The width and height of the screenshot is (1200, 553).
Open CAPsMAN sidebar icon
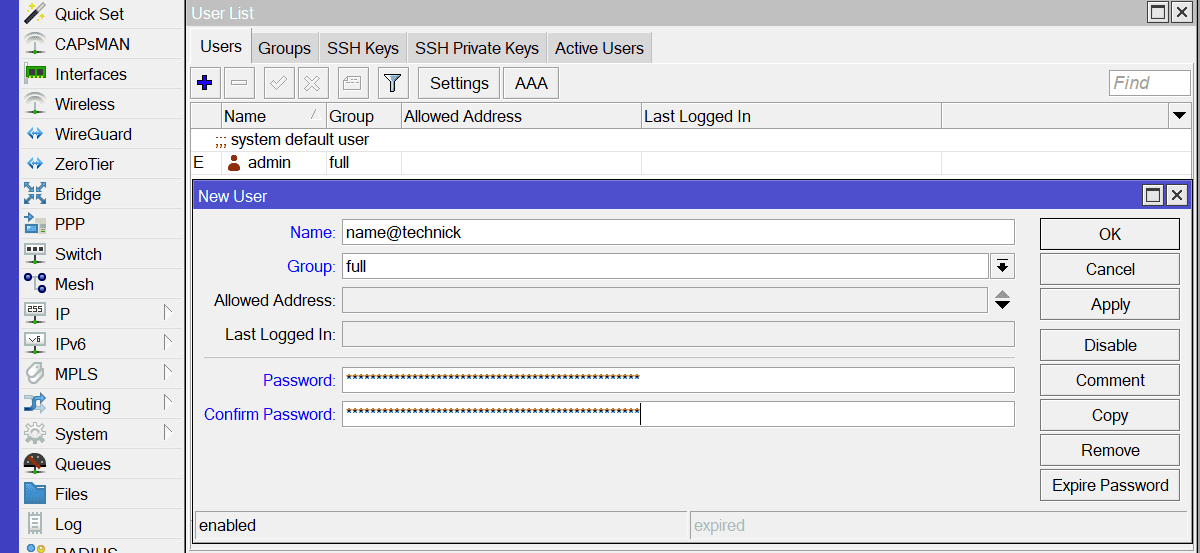pos(35,44)
